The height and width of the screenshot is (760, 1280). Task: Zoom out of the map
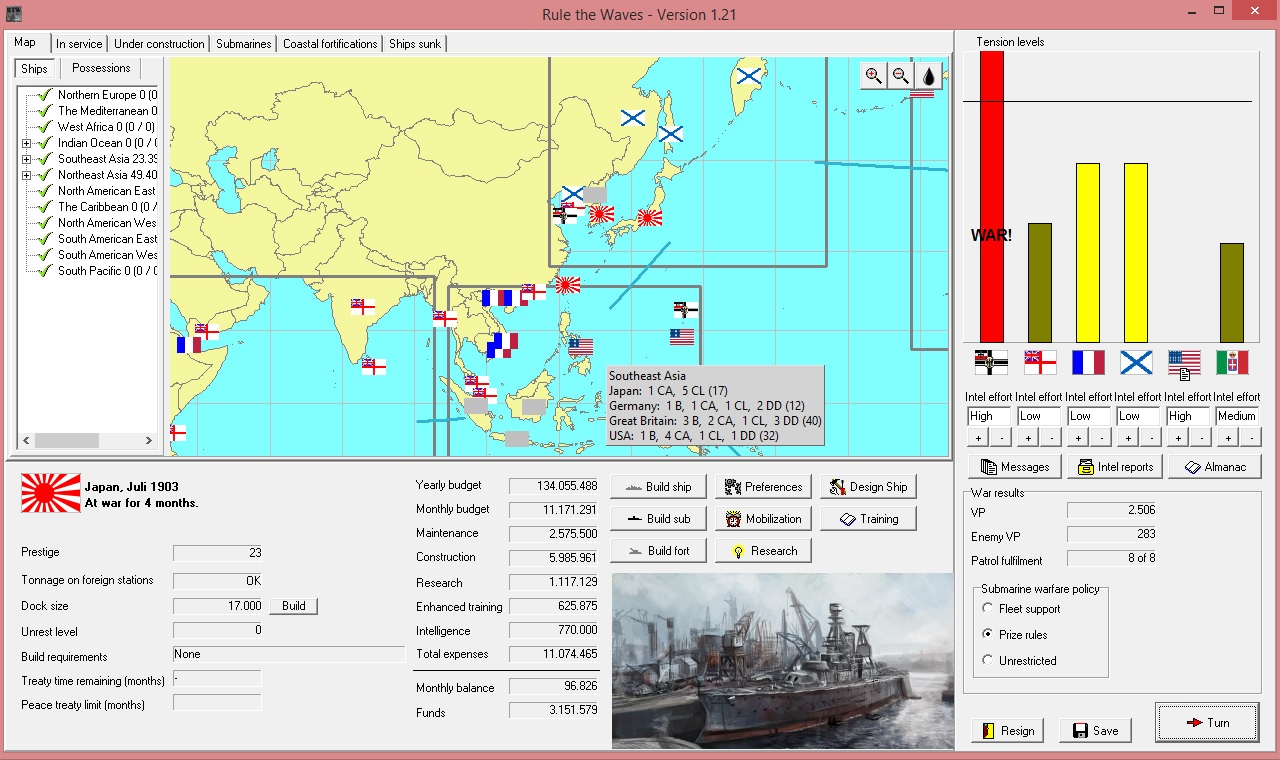(x=900, y=75)
